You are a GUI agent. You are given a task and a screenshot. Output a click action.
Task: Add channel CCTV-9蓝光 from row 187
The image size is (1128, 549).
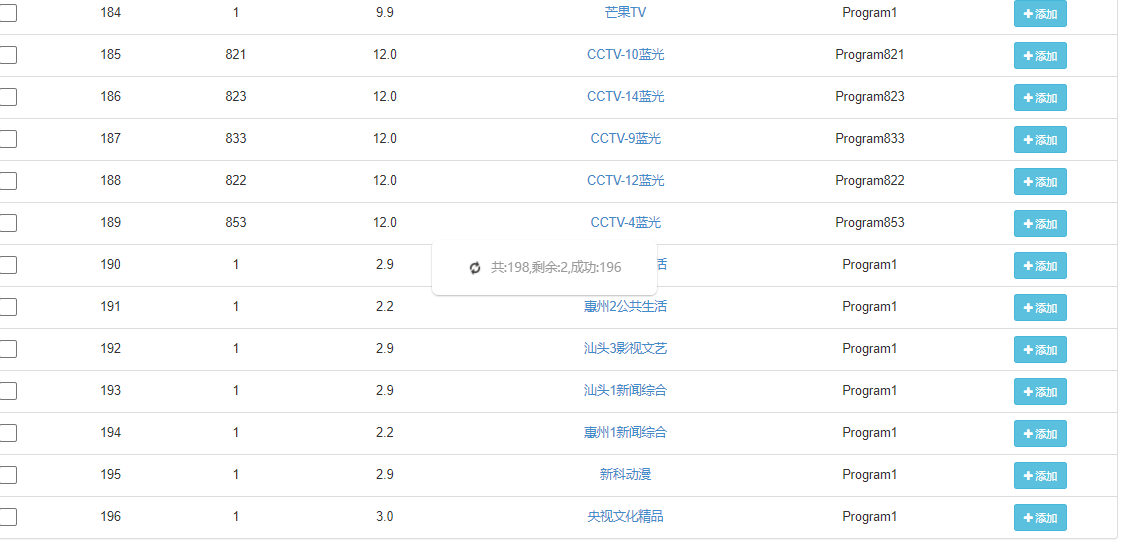1040,140
